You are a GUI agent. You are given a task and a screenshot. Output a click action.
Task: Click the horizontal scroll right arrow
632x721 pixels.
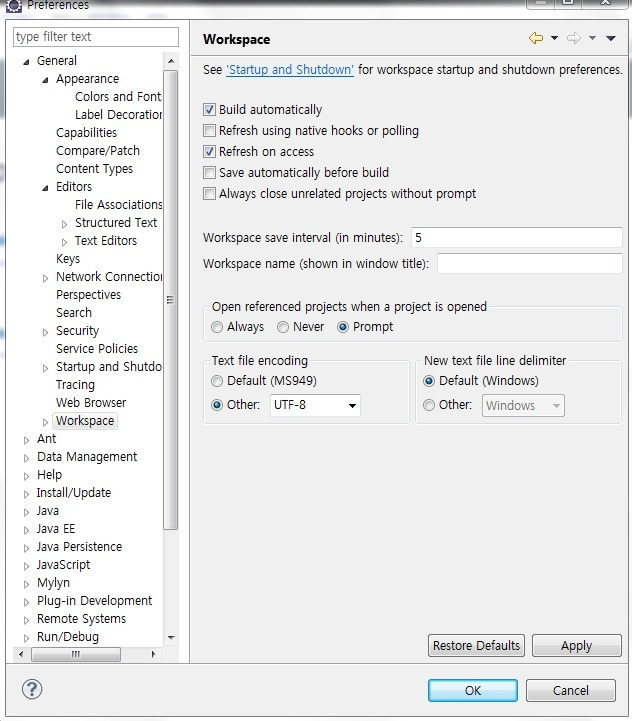(x=153, y=654)
